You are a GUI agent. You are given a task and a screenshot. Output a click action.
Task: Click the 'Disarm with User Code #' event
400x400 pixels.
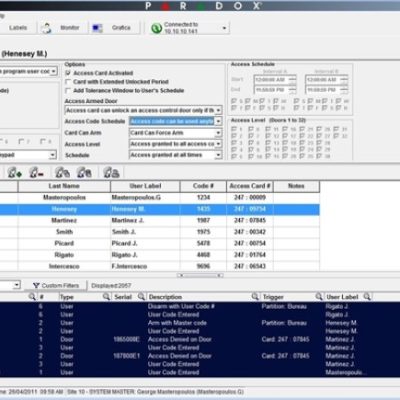click(x=181, y=306)
